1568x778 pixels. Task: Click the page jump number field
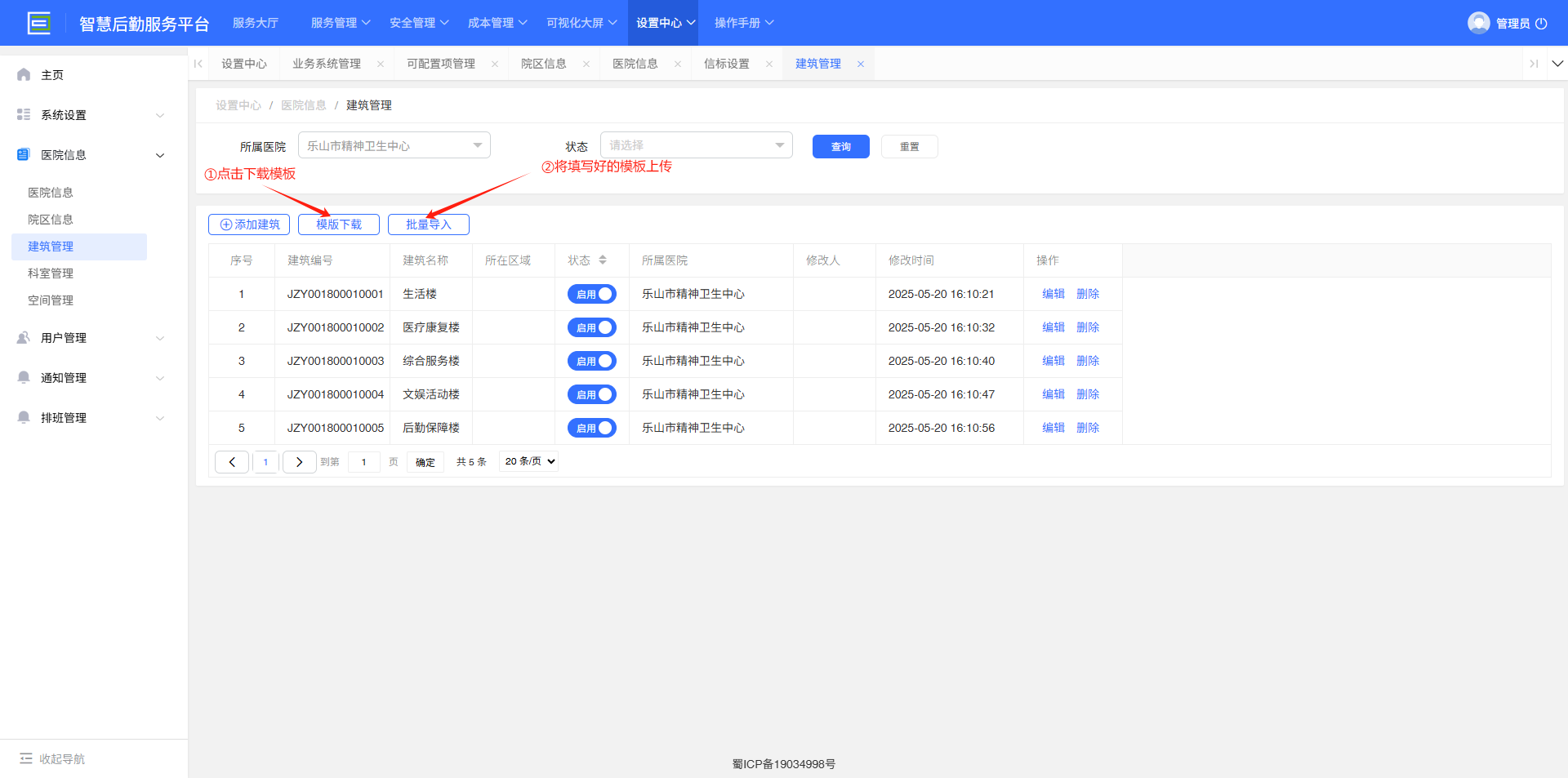click(x=364, y=462)
